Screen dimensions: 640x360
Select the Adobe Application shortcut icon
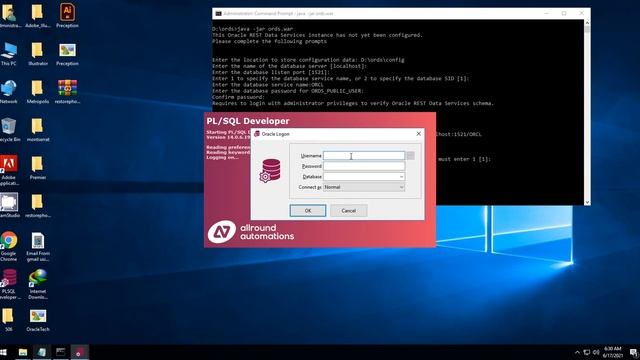click(9, 170)
